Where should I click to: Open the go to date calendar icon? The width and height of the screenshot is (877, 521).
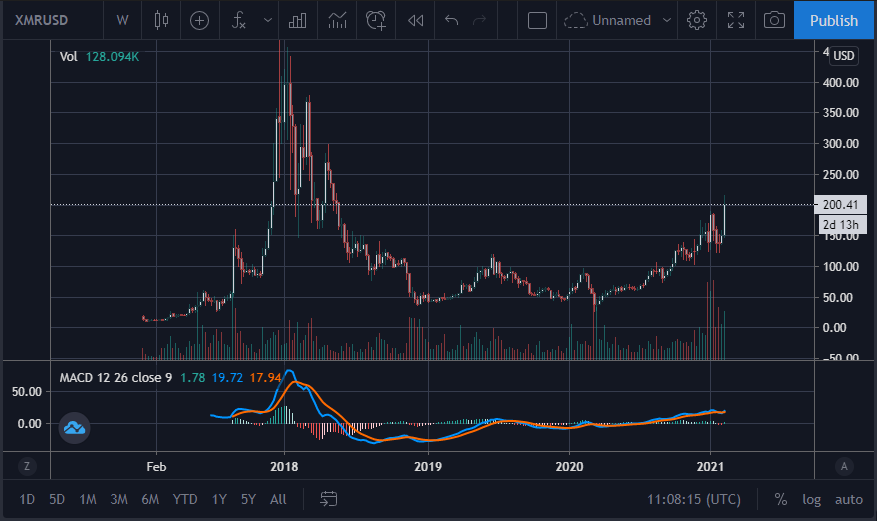pos(328,499)
